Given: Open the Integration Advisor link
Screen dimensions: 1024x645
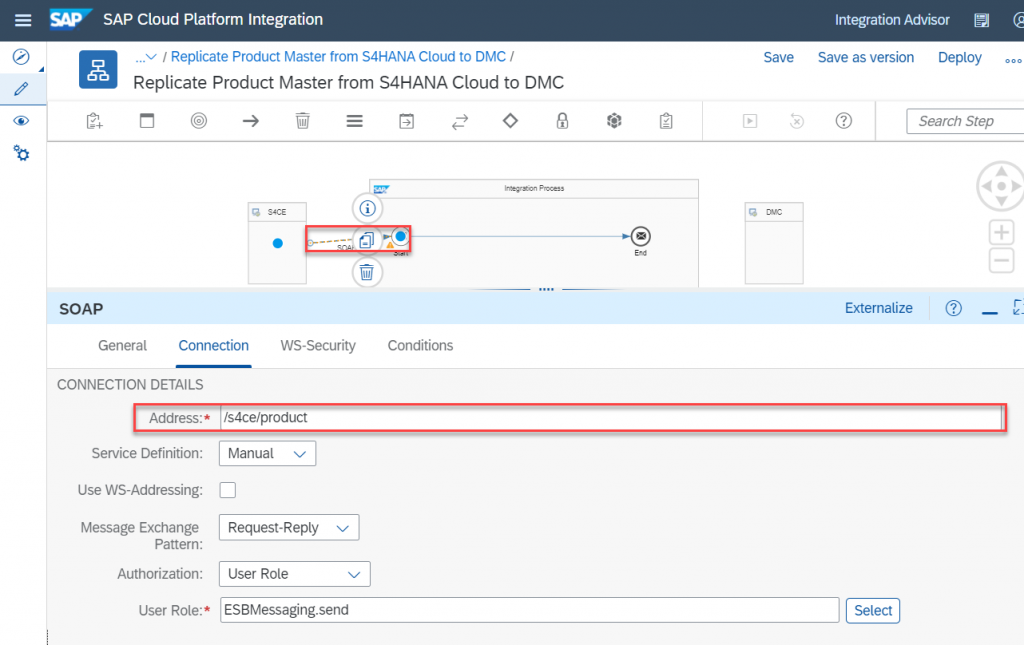Looking at the screenshot, I should point(892,20).
